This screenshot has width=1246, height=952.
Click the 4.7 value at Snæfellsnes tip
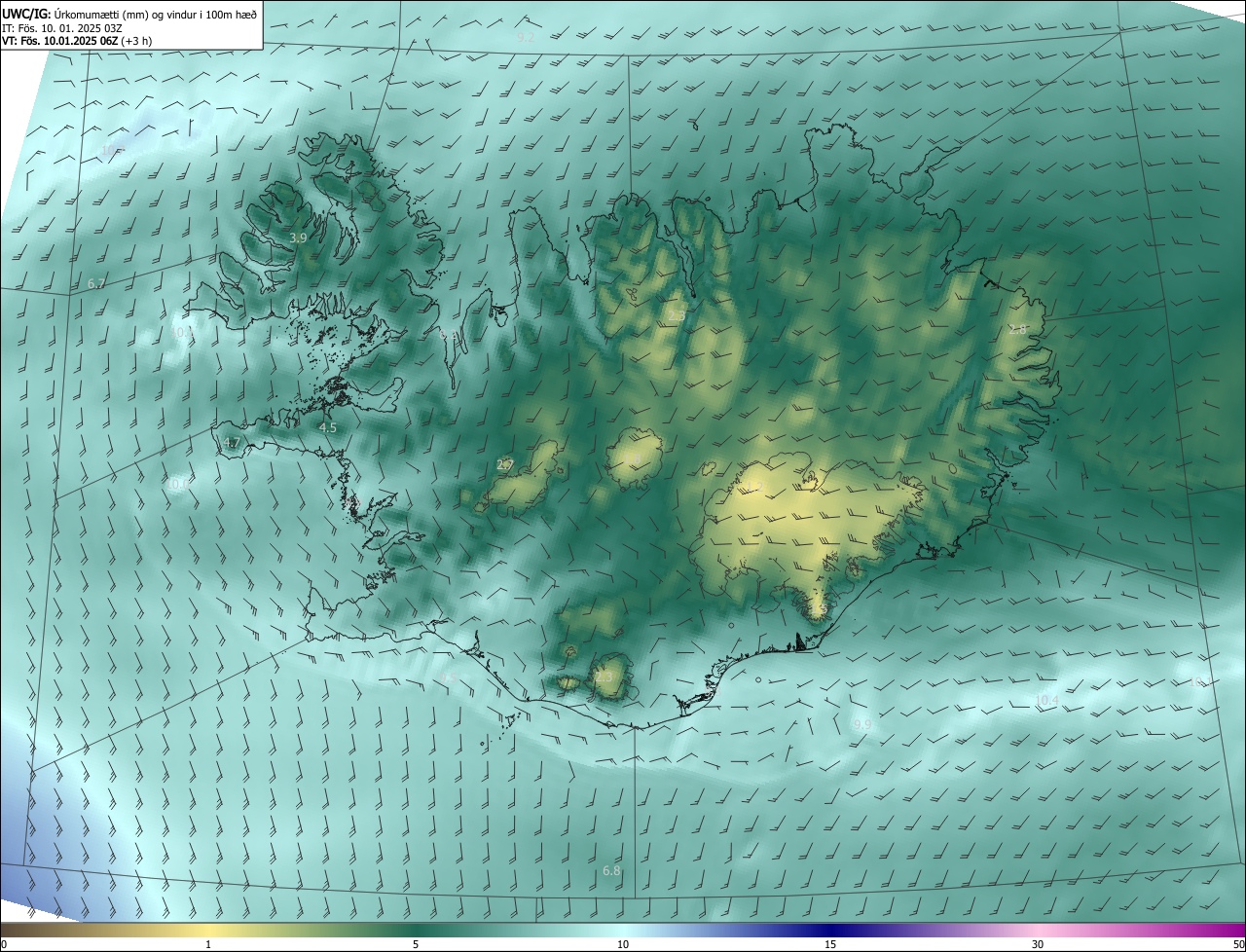[x=231, y=442]
